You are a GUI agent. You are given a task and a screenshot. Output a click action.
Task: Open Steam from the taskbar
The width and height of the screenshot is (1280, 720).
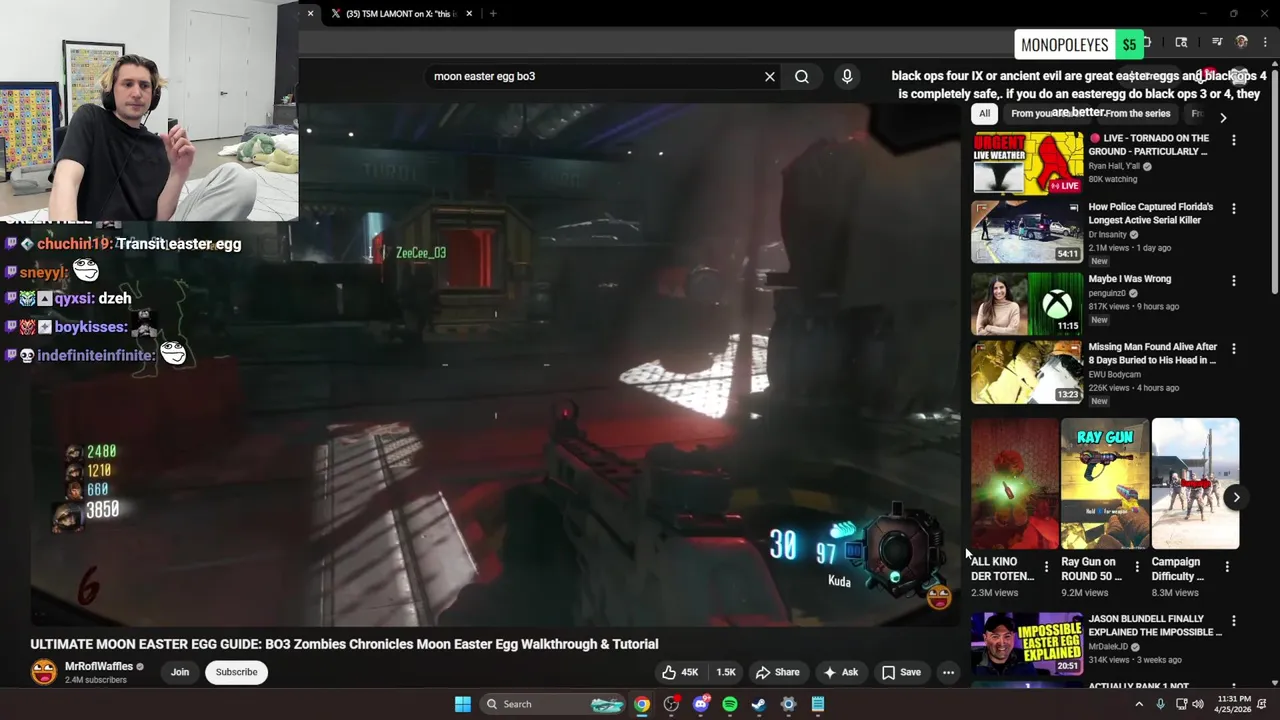tap(759, 704)
